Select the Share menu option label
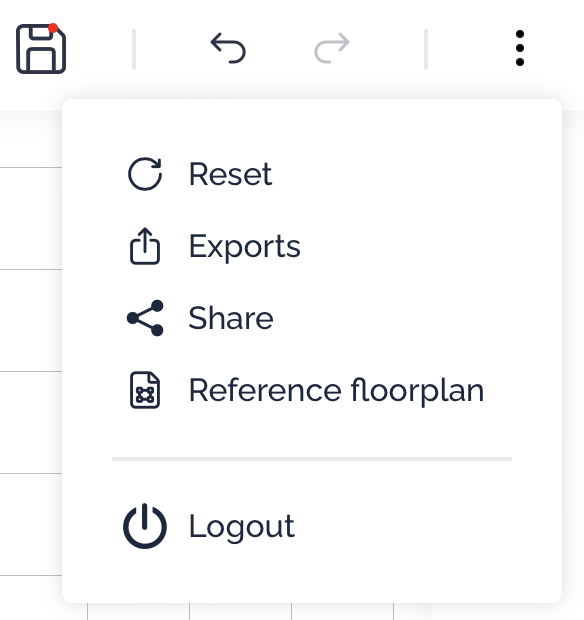The image size is (584, 620). [x=231, y=318]
